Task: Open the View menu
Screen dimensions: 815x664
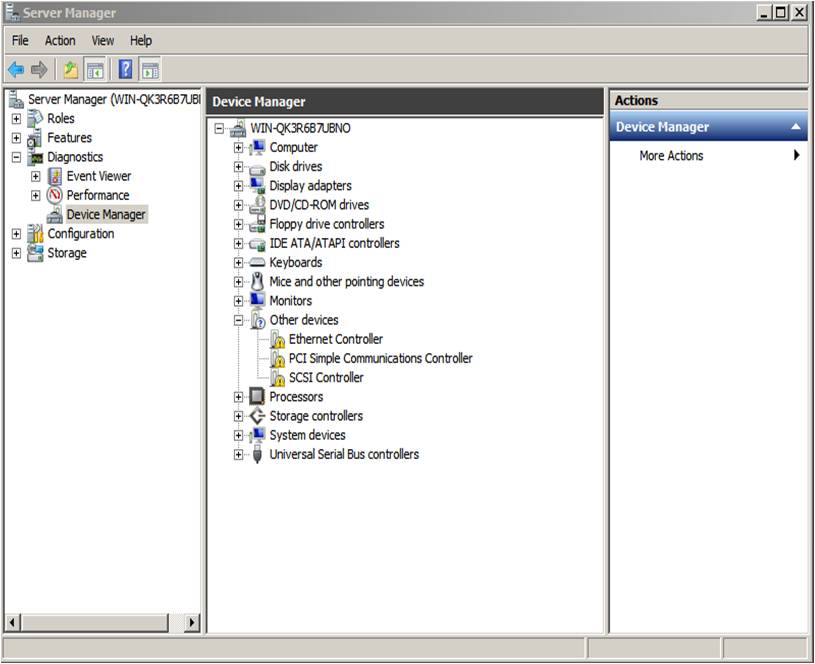Action: (x=103, y=41)
